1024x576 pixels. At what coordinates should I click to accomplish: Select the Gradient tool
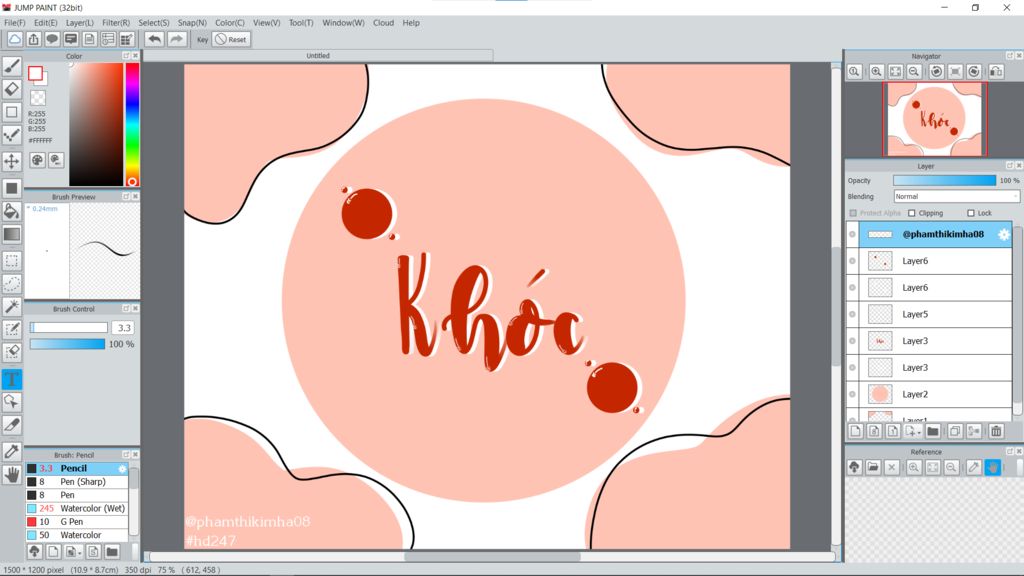pos(12,234)
